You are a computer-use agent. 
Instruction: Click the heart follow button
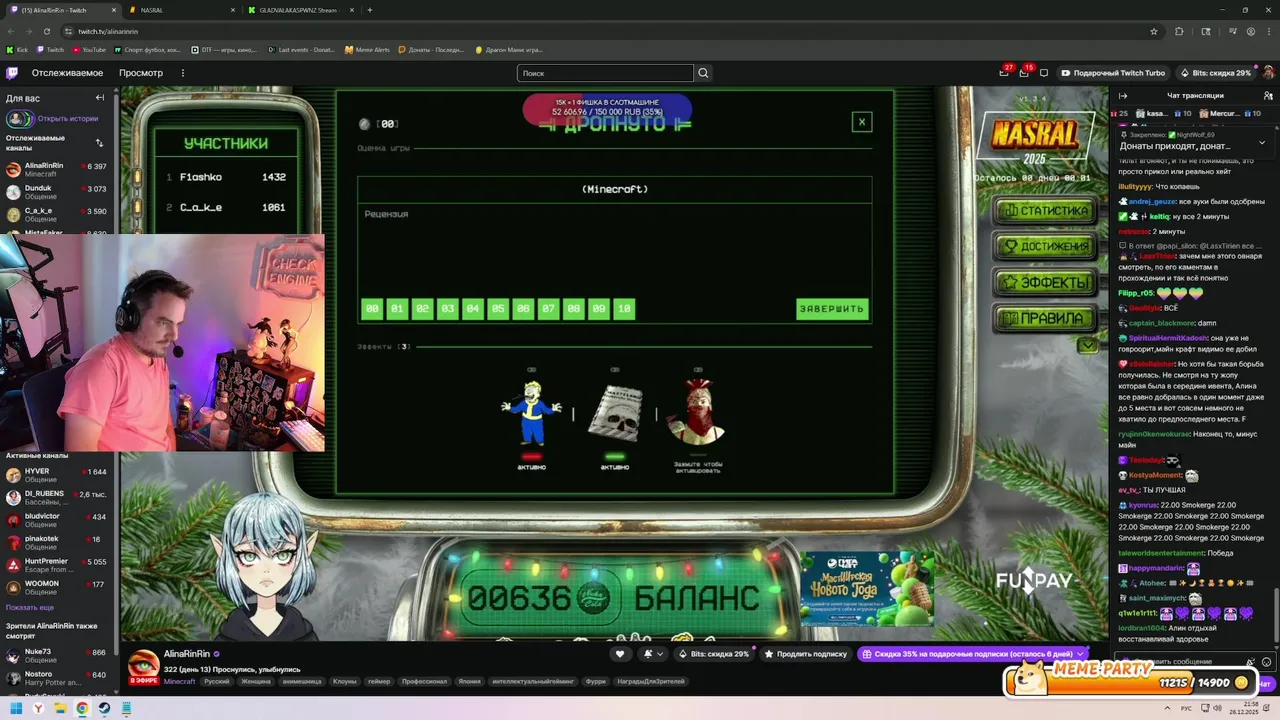click(x=620, y=654)
